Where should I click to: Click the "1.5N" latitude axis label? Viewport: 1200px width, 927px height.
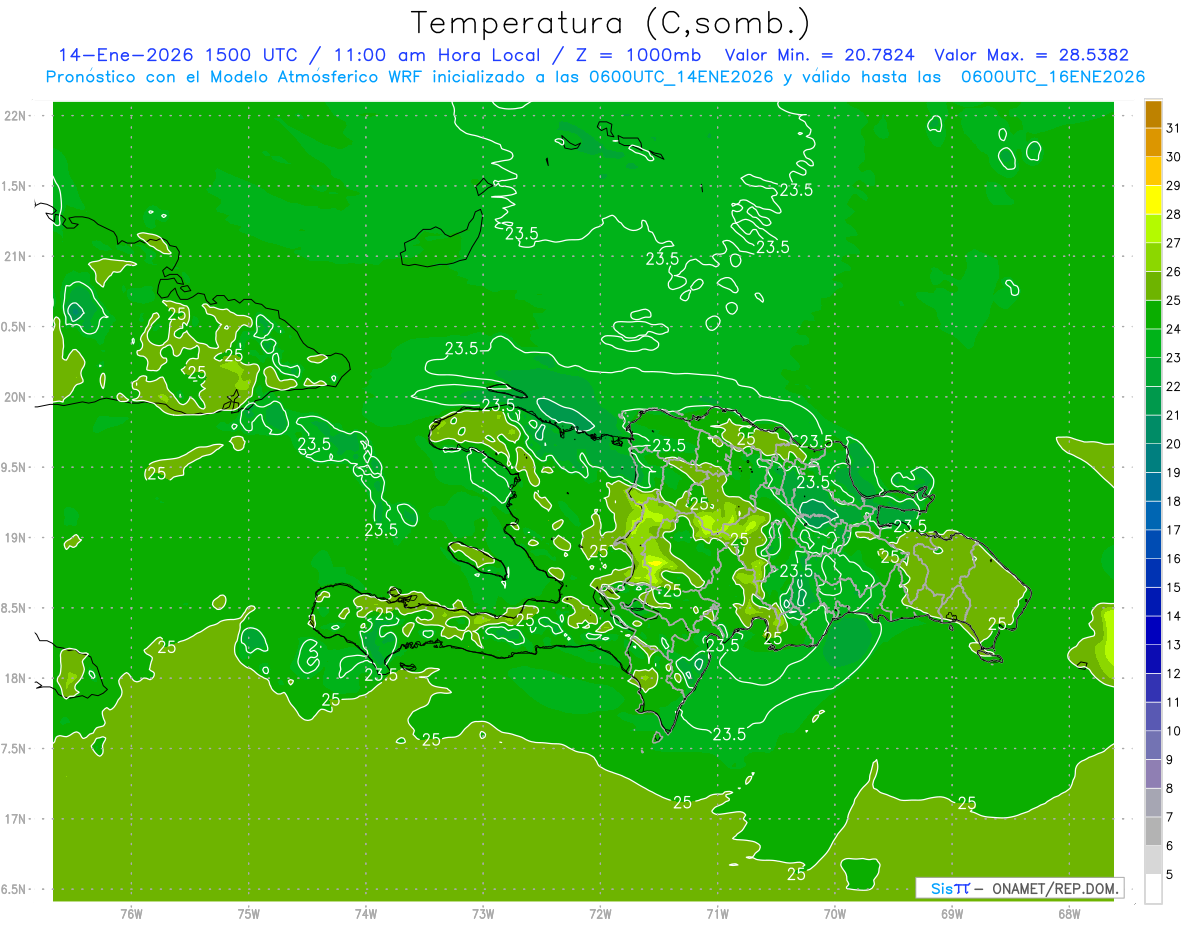(15, 186)
